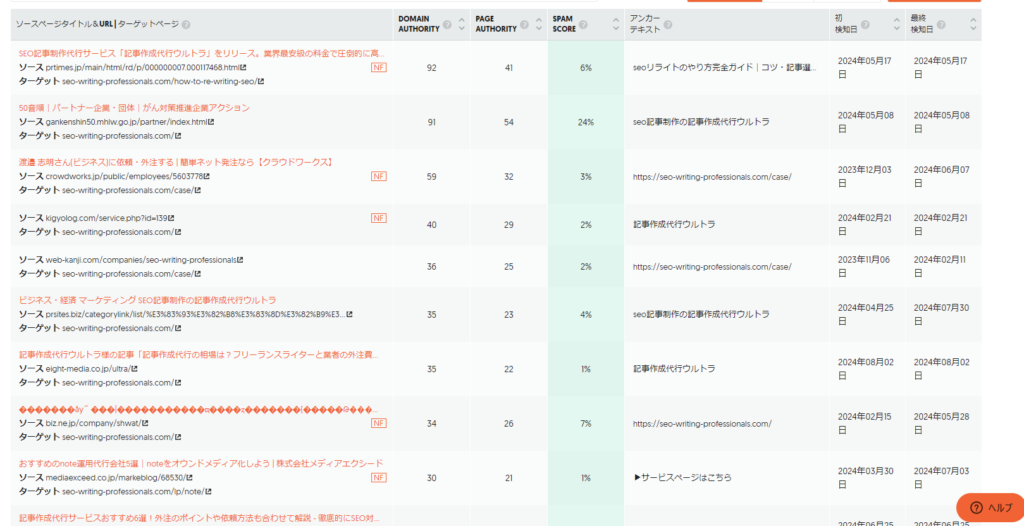Screen dimensions: 1024x526
Task: Sort PAGE AUTHORITY descending with down arrow
Action: coord(539,29)
